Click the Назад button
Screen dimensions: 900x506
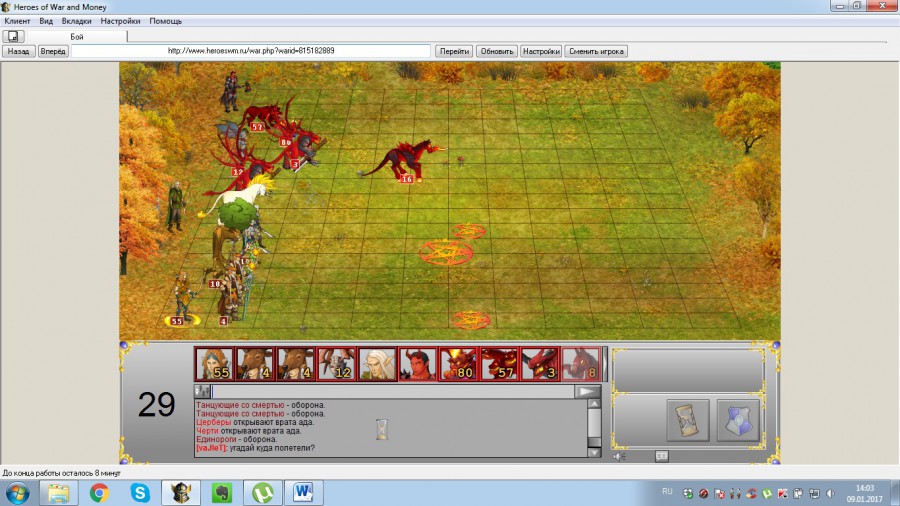[x=18, y=51]
